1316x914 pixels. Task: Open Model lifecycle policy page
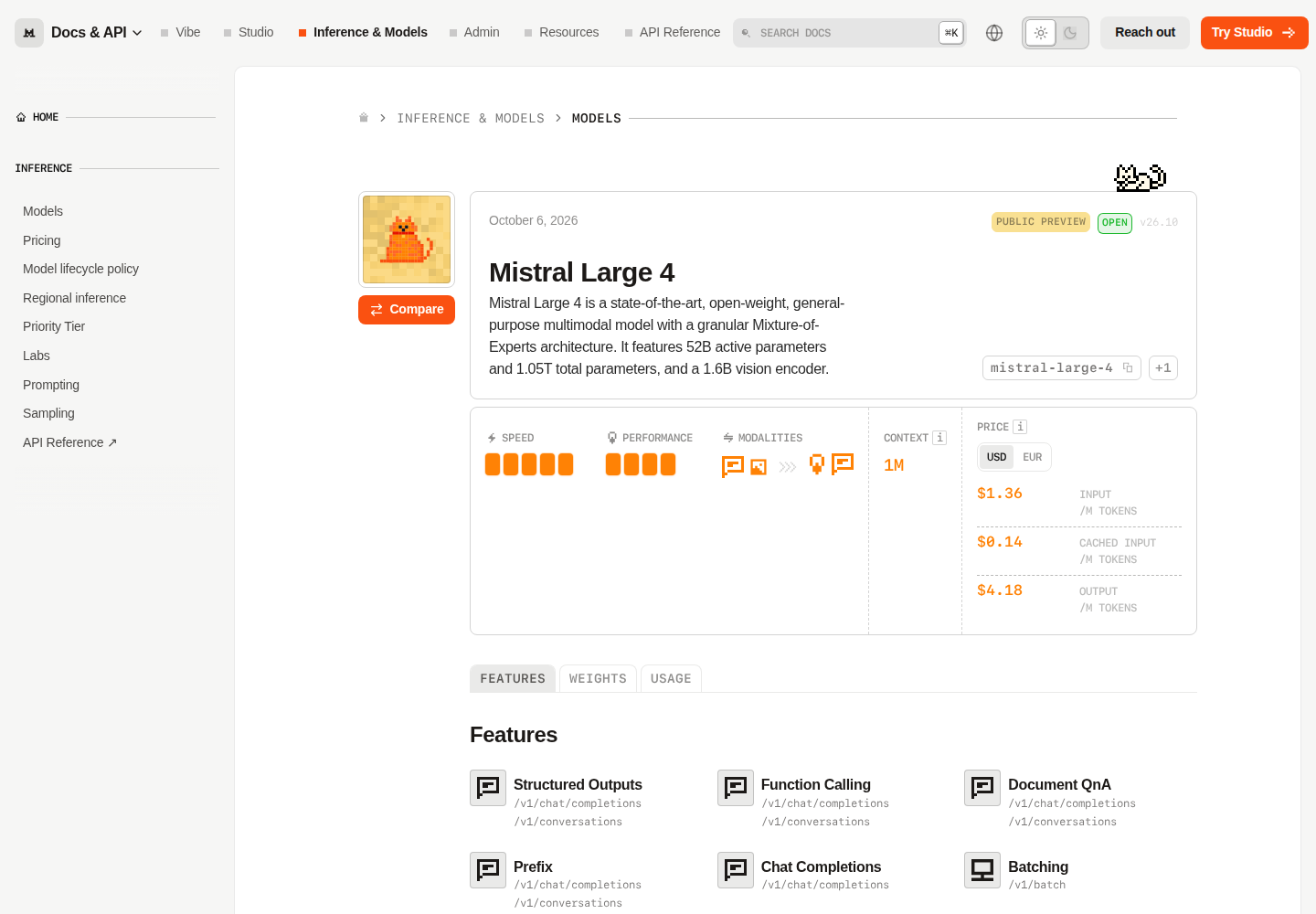coord(80,269)
